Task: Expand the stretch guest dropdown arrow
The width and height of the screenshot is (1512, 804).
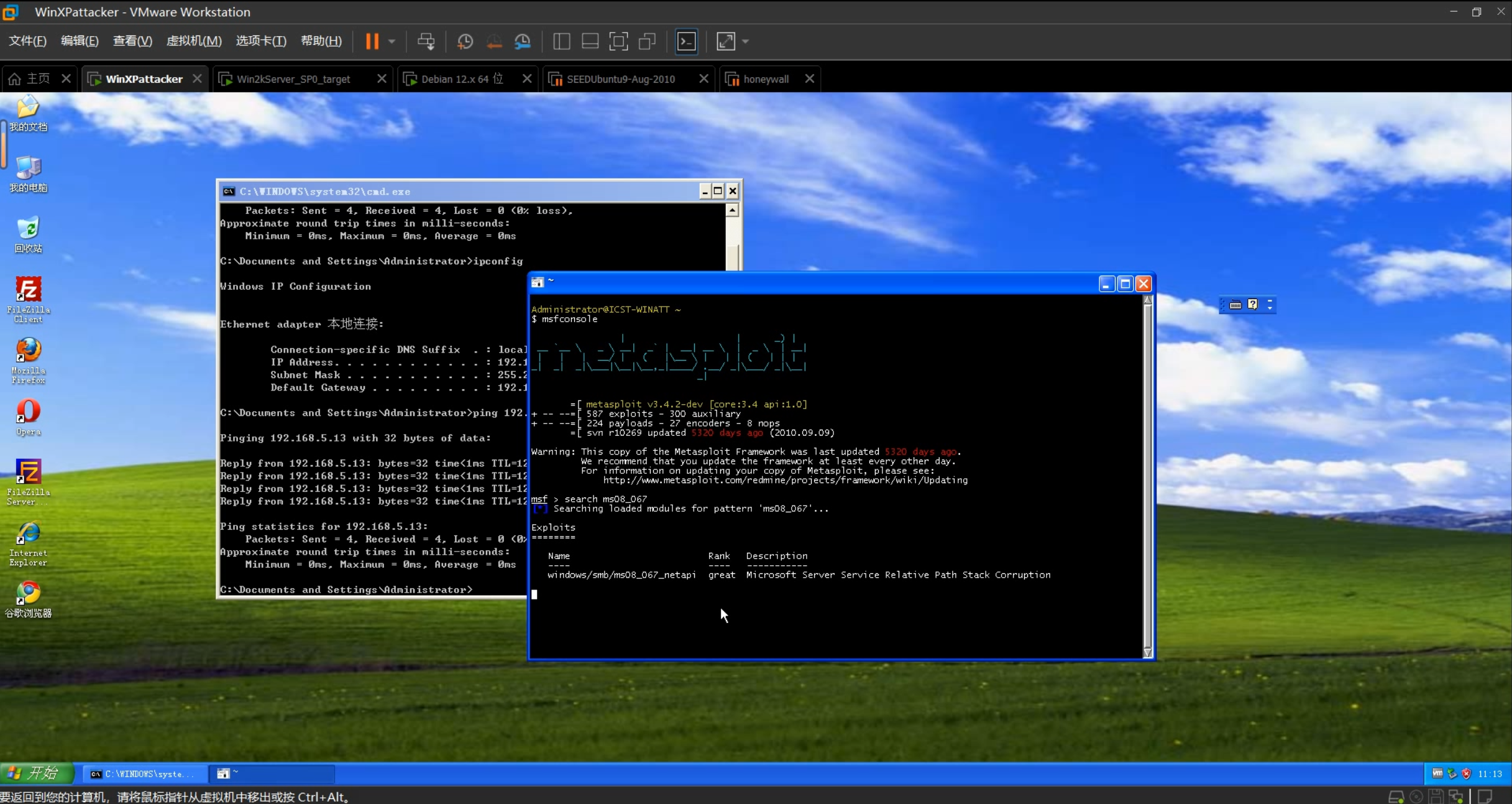Action: (x=745, y=41)
